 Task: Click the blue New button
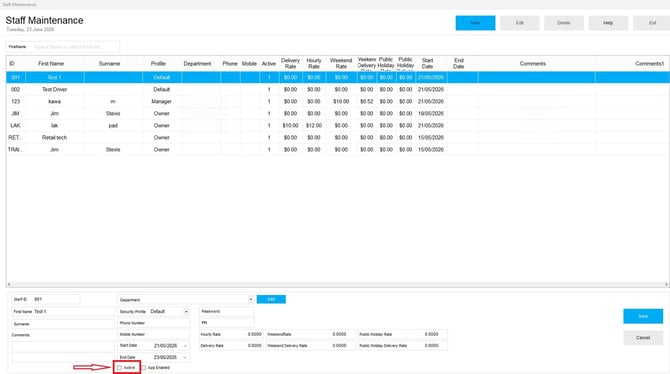tap(475, 23)
